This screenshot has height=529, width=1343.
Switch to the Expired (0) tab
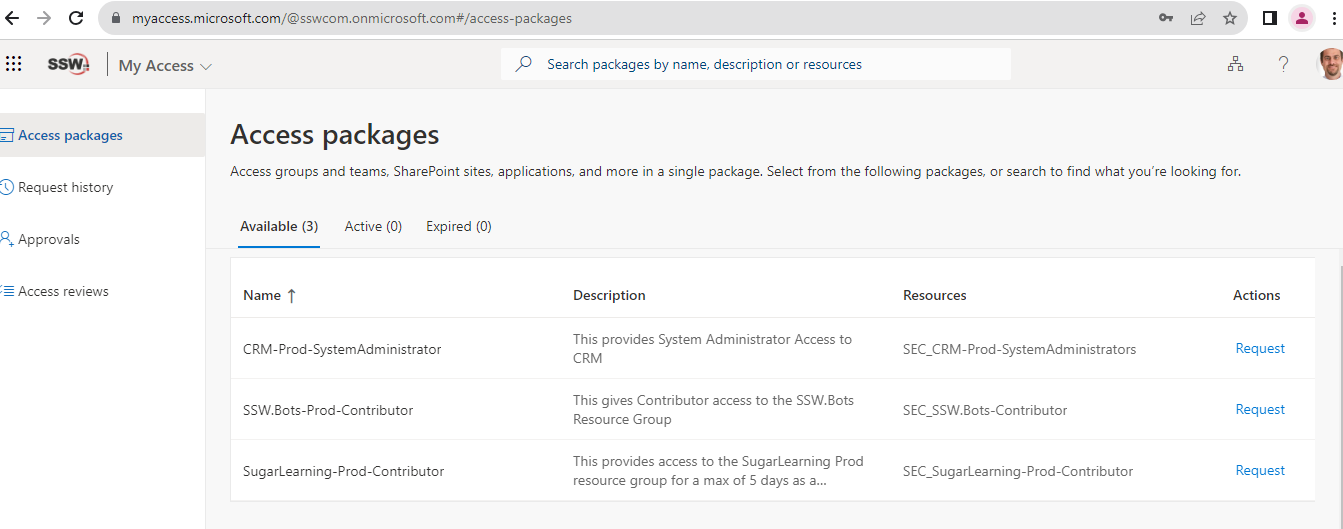point(458,226)
